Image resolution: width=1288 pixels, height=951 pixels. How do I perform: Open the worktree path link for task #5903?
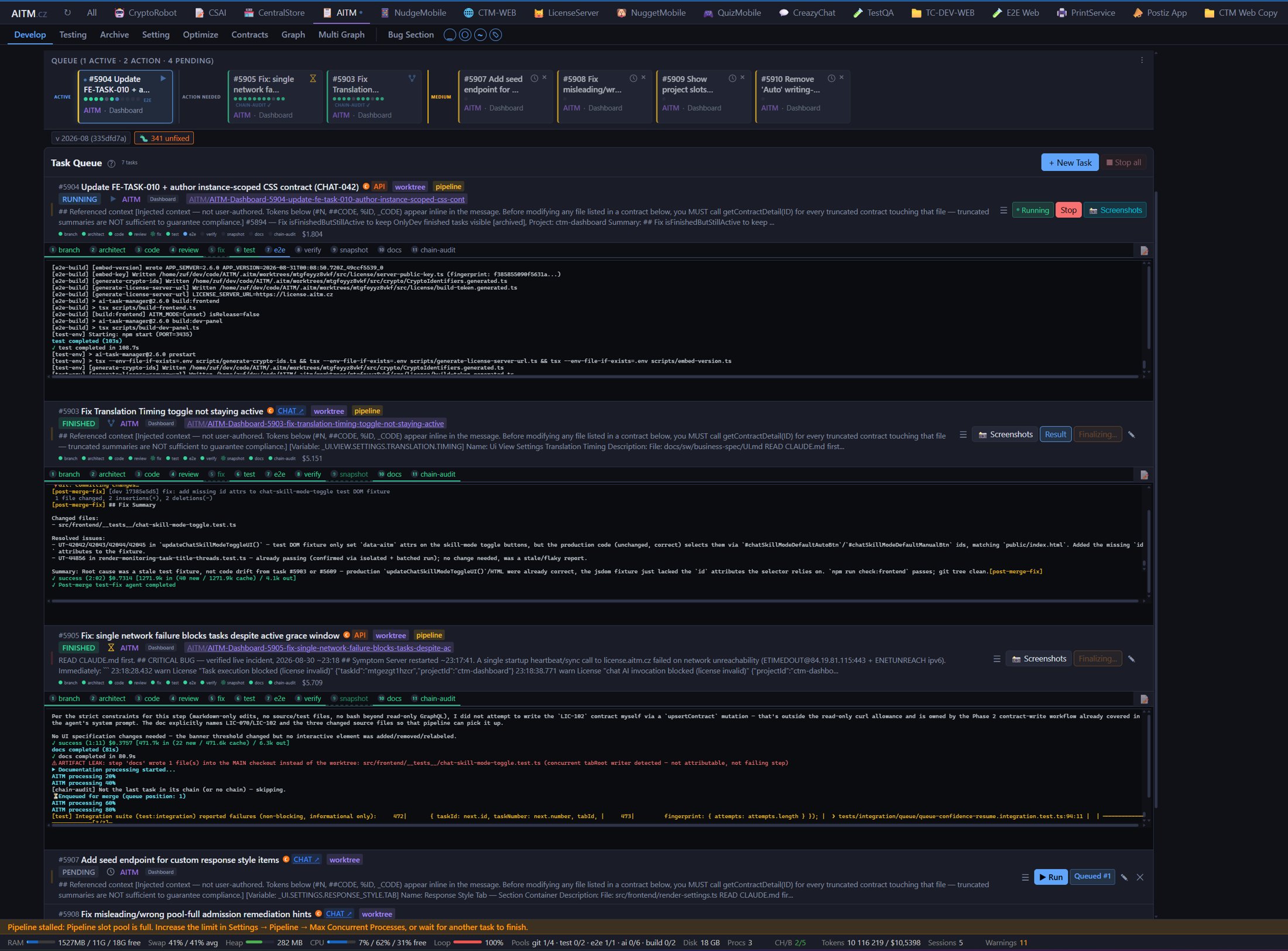[316, 424]
